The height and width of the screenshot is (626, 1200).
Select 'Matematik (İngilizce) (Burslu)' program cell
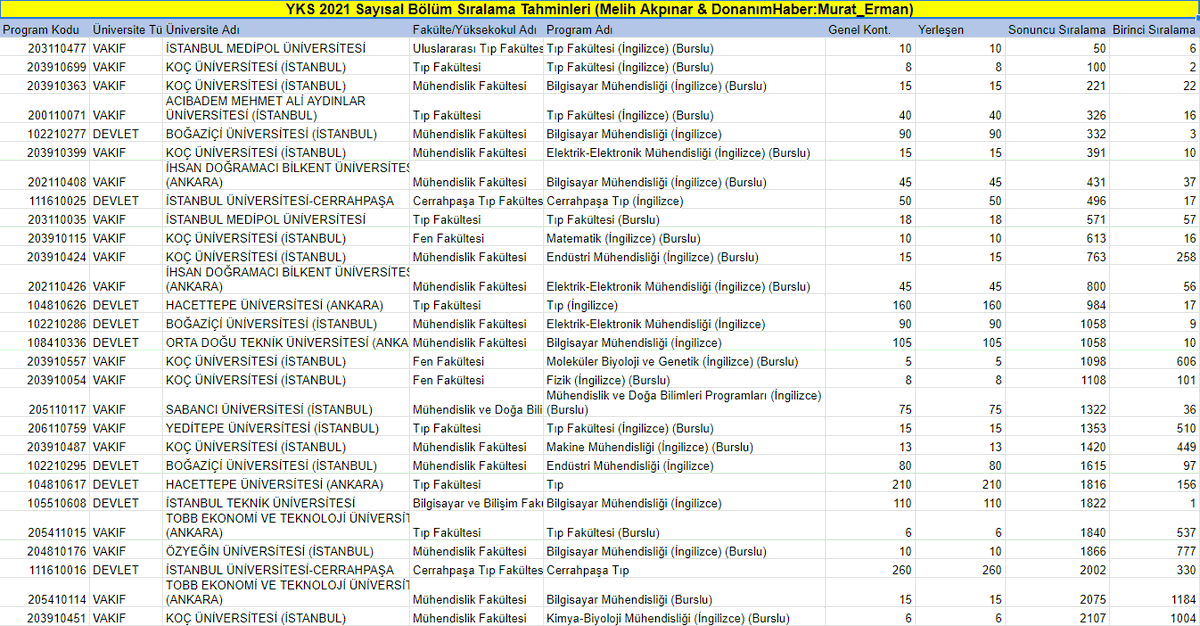click(685, 239)
